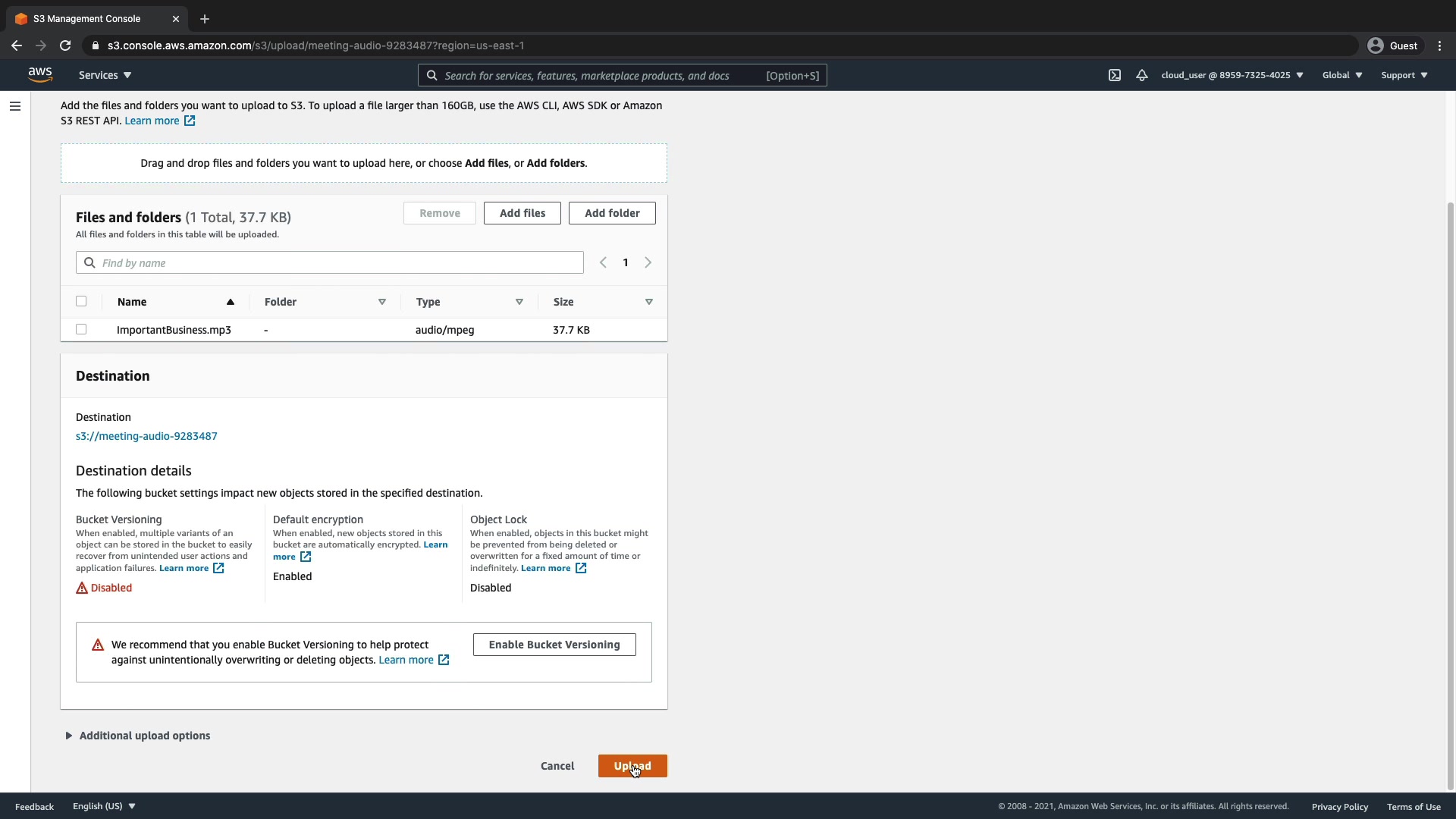This screenshot has width=1456, height=819.
Task: Click the Find by name field
Action: click(x=338, y=263)
